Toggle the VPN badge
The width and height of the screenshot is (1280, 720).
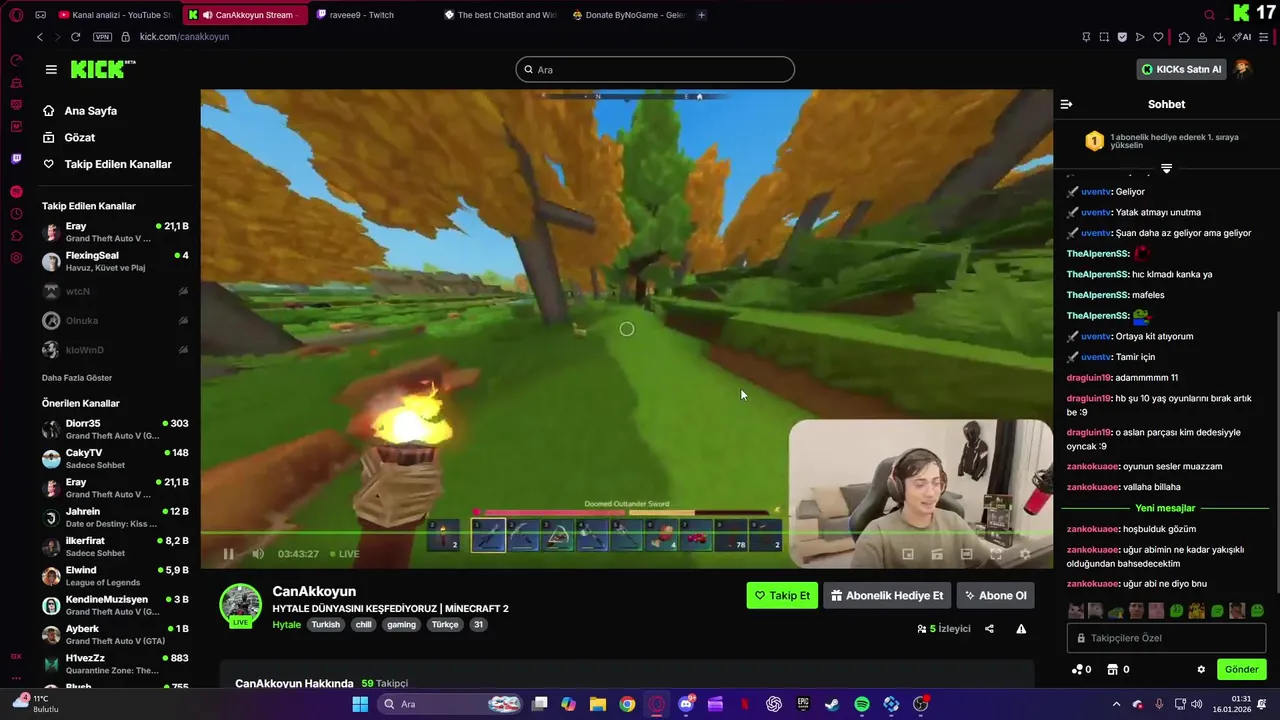pos(102,37)
